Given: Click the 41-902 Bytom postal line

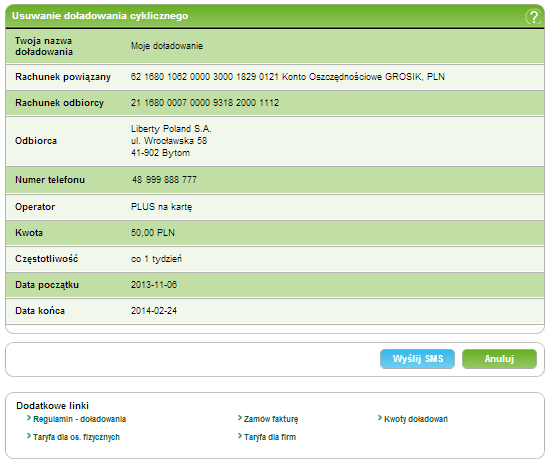Looking at the screenshot, I should pos(160,153).
